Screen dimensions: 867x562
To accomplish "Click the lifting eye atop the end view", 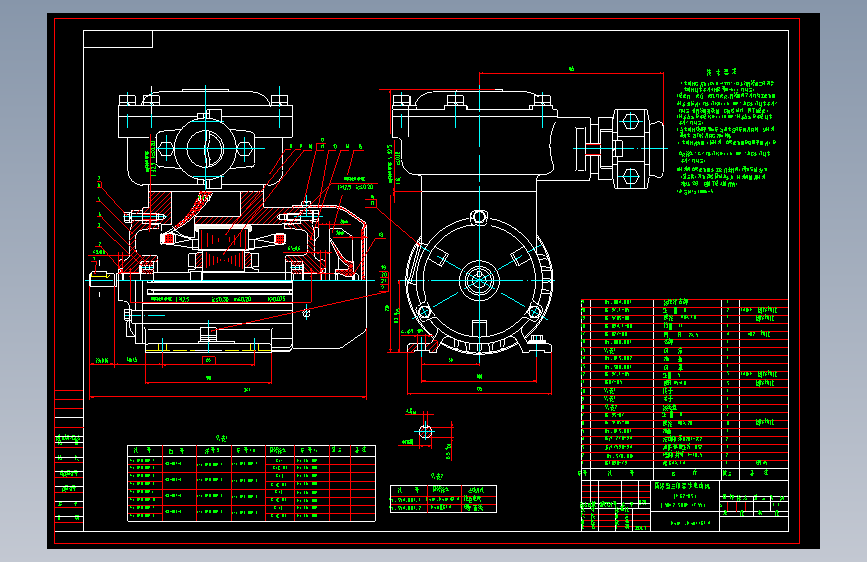I will 479,216.
